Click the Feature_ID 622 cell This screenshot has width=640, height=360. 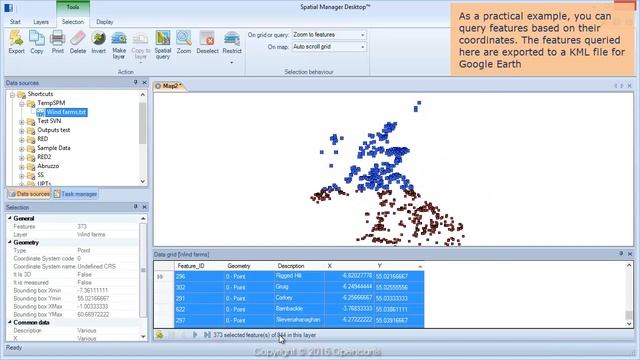click(x=199, y=309)
